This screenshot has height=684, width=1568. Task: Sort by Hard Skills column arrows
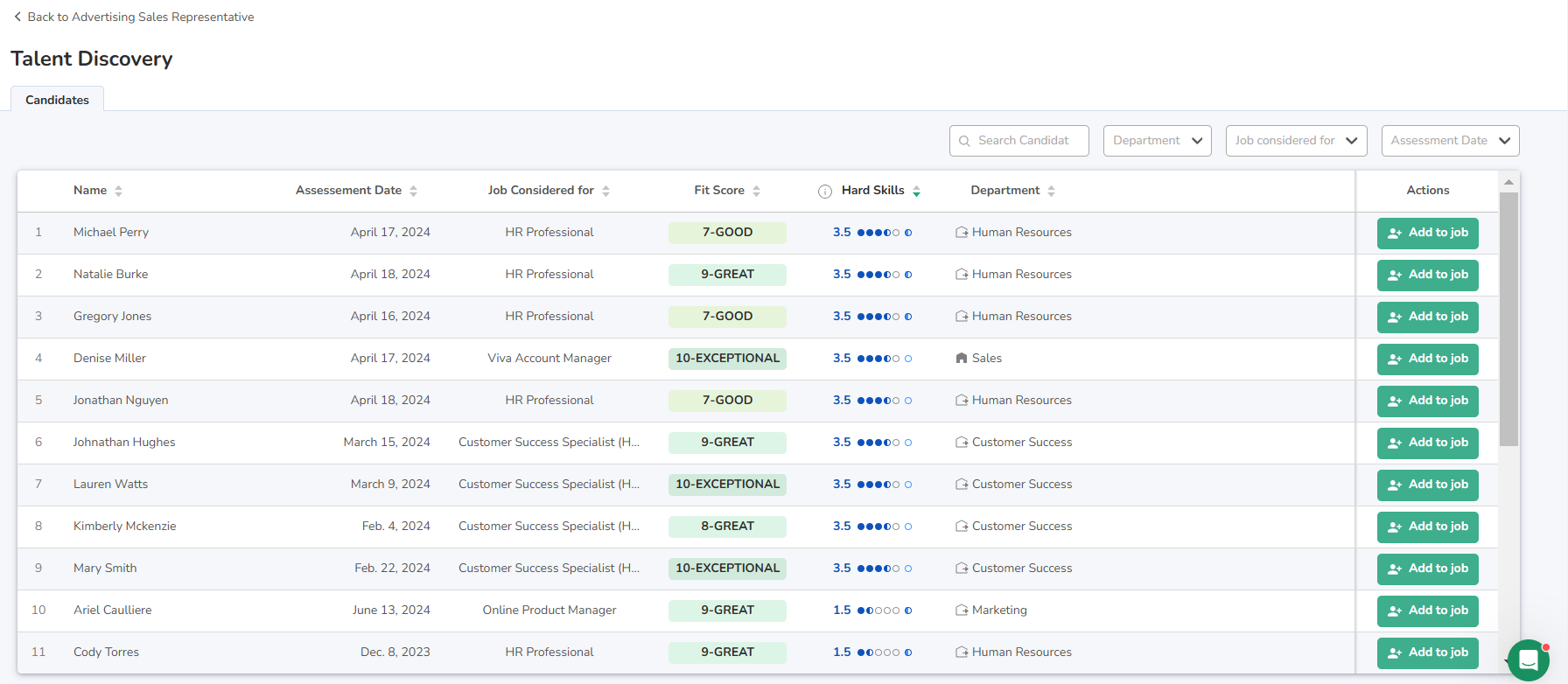click(x=916, y=191)
